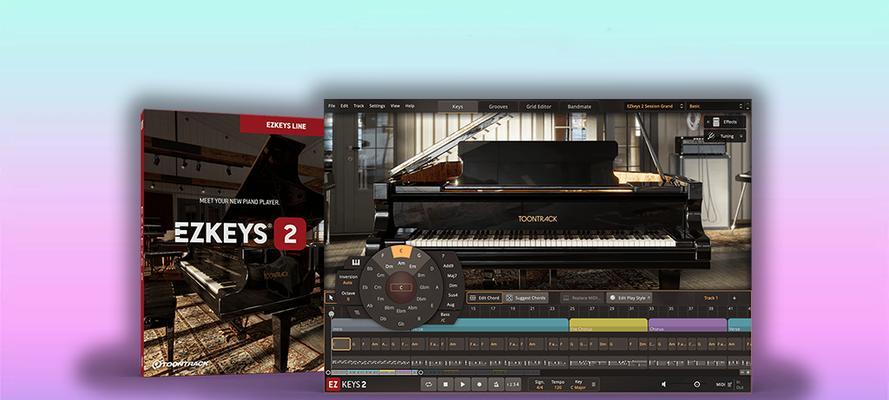Click the playhead marker on timeline
Screen dimensions: 889x400
(x=331, y=314)
